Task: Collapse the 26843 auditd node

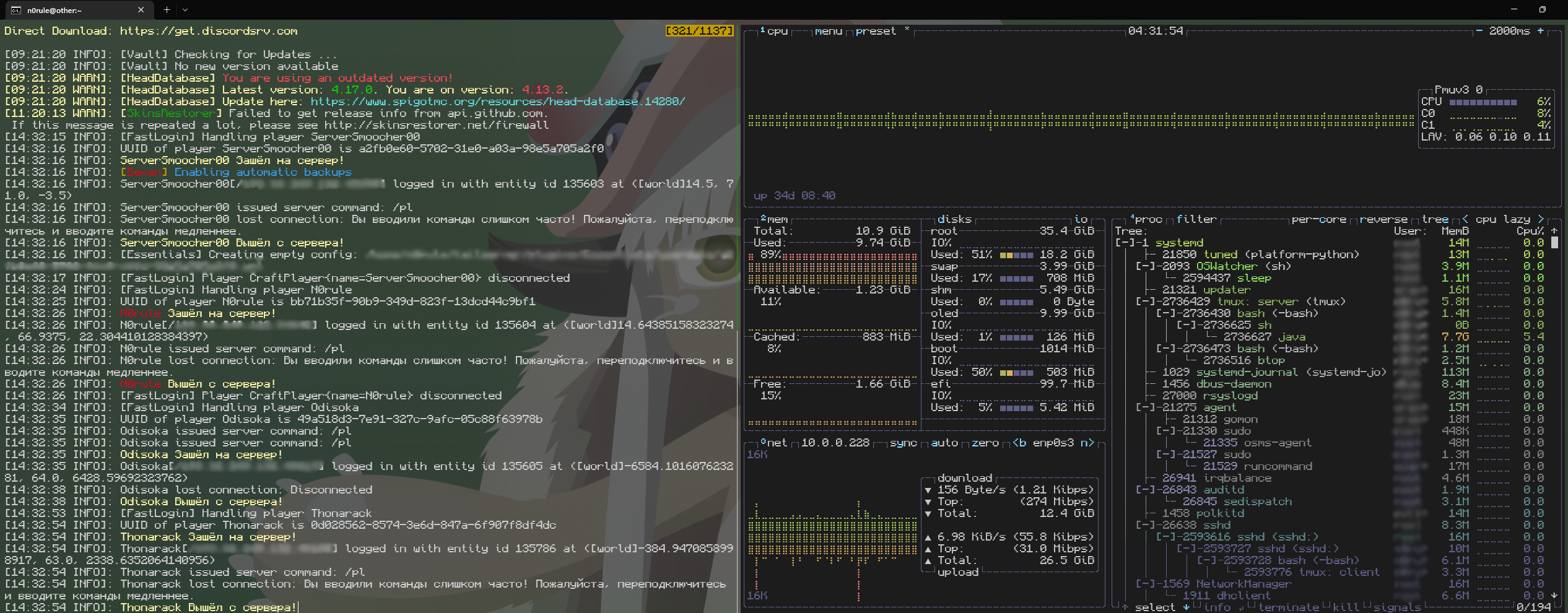Action: tap(1146, 490)
